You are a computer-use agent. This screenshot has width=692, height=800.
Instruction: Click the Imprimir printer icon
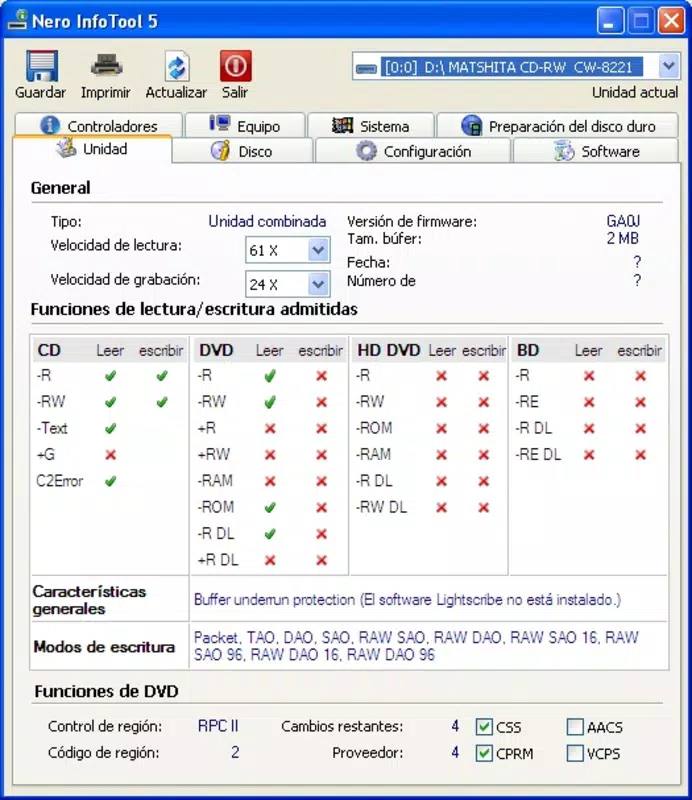coord(106,66)
